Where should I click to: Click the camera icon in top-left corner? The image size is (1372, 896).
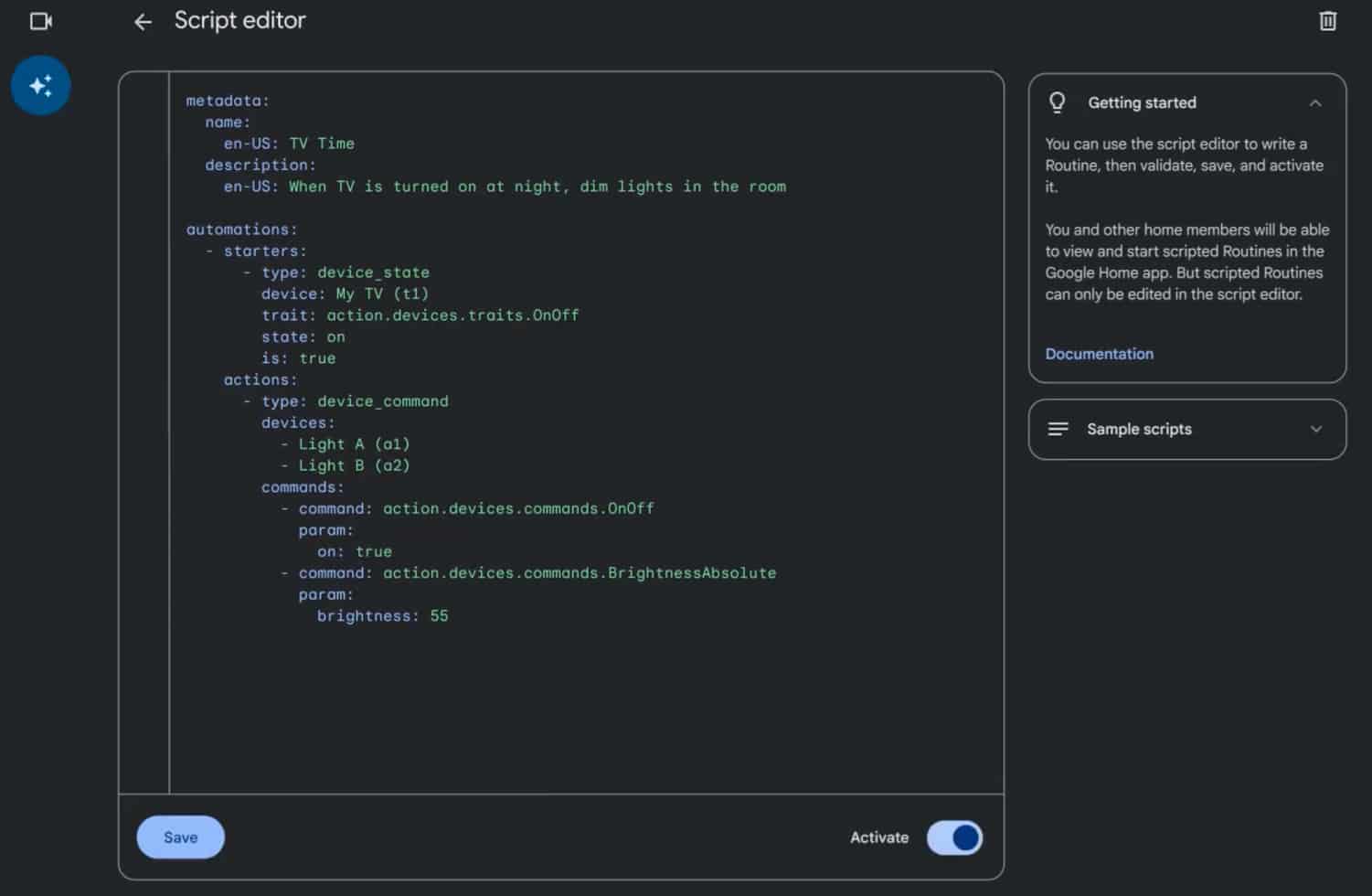40,21
